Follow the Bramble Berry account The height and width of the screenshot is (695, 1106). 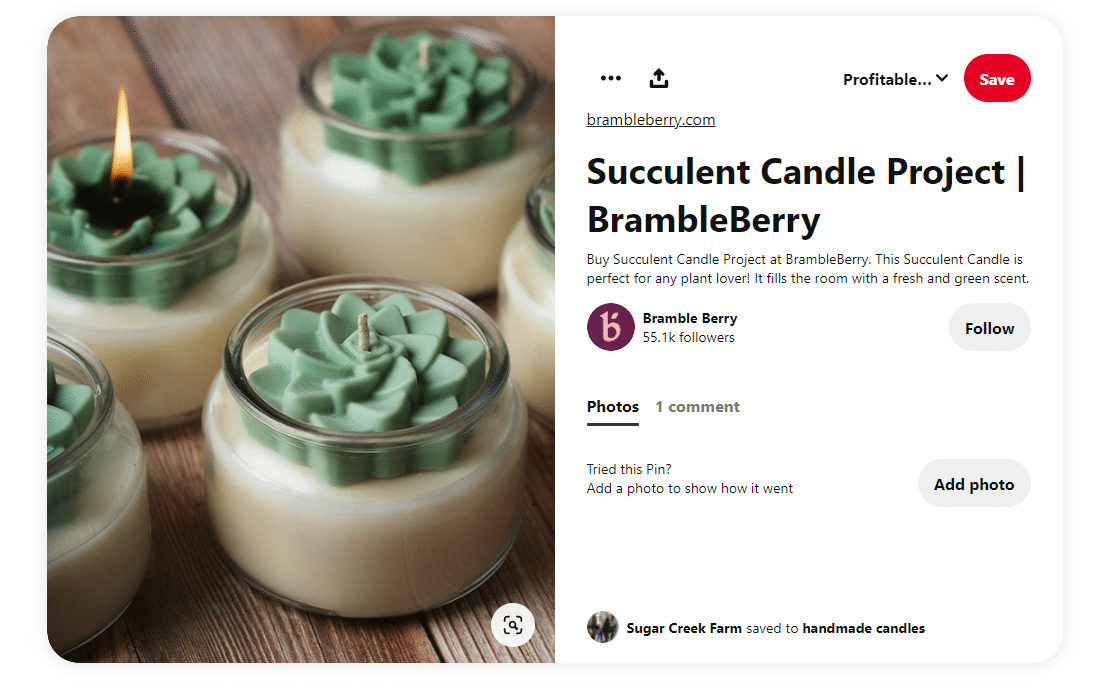click(x=989, y=328)
